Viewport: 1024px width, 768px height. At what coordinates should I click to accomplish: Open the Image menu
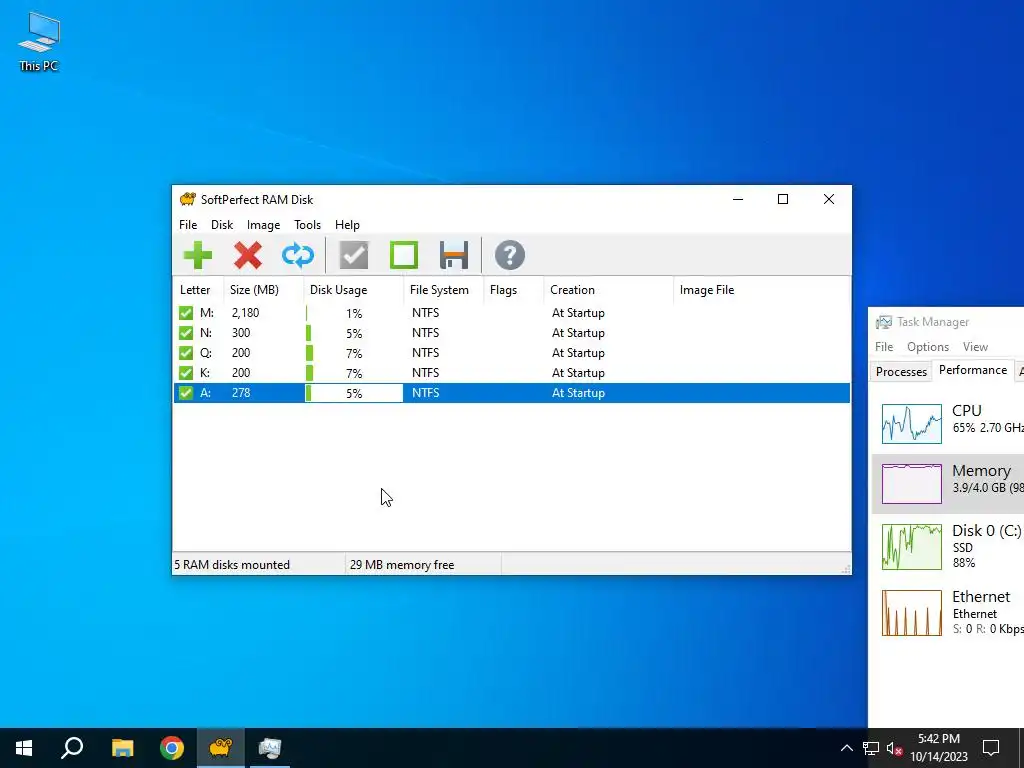coord(263,225)
